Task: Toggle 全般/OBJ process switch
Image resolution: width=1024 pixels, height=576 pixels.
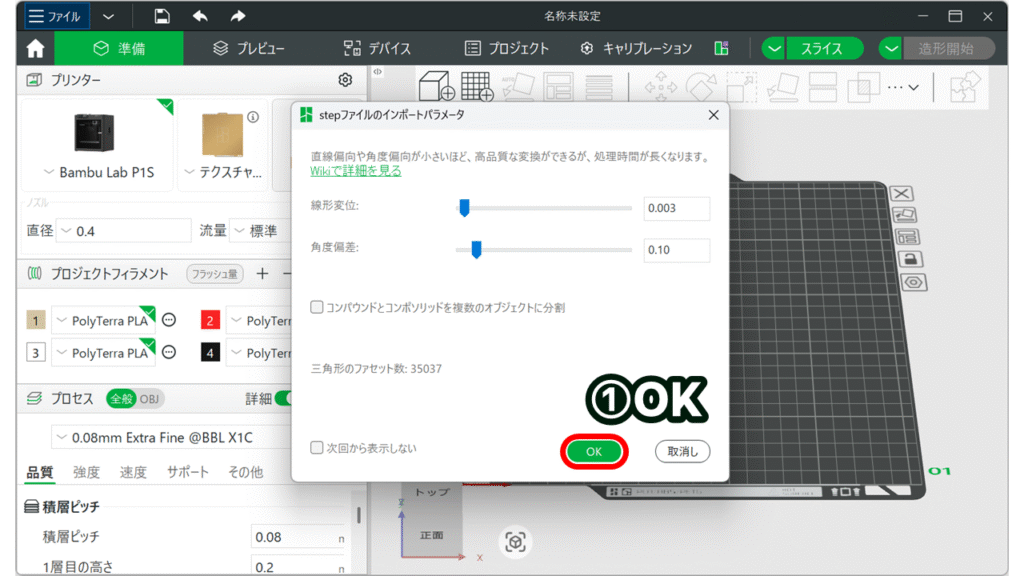Action: tap(134, 398)
